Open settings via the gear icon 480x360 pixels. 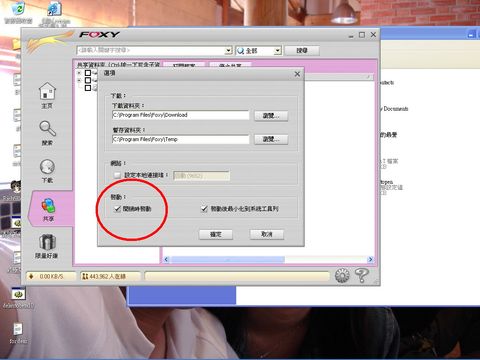[342, 276]
